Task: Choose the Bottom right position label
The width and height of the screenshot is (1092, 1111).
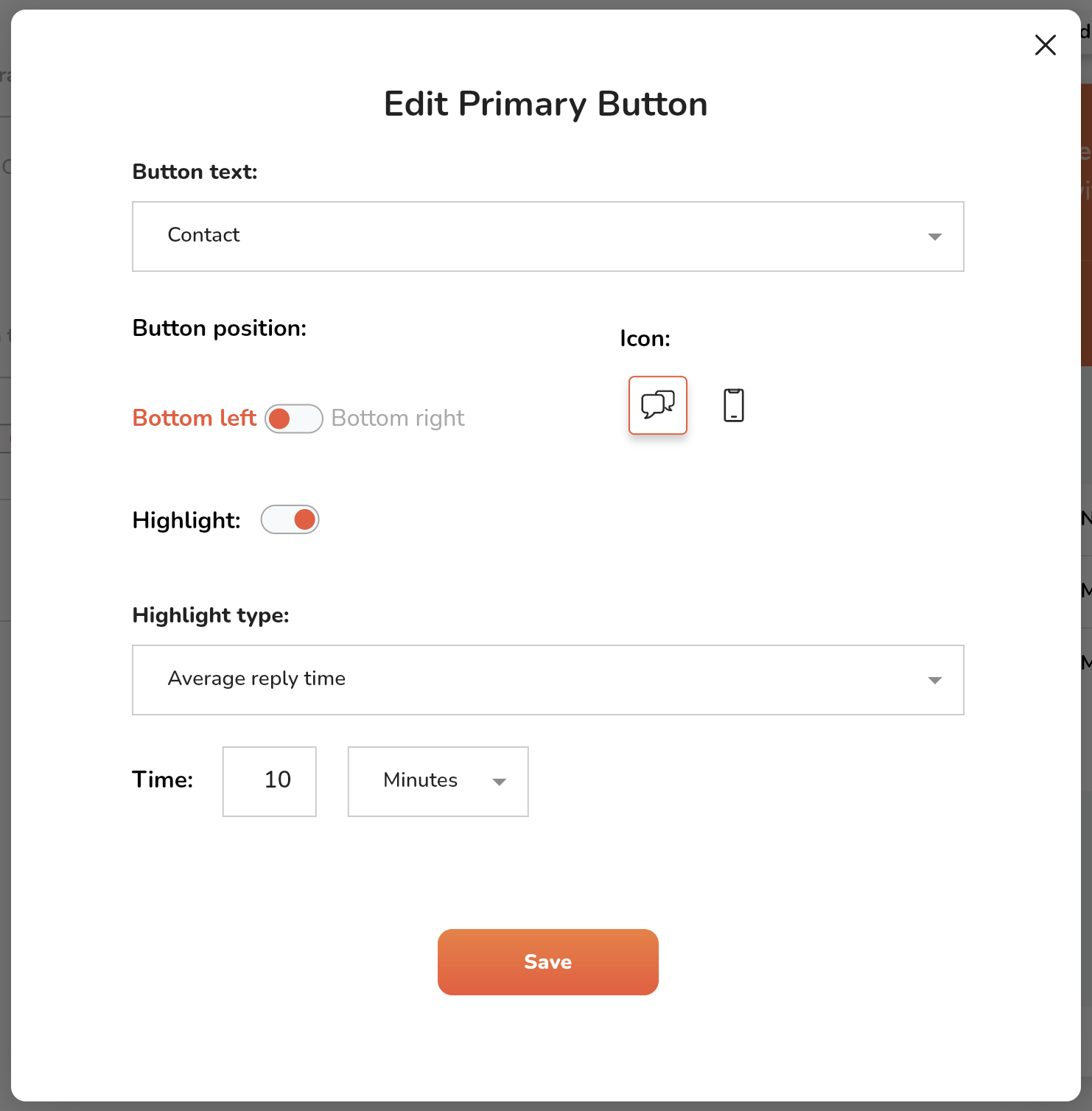Action: click(x=398, y=418)
